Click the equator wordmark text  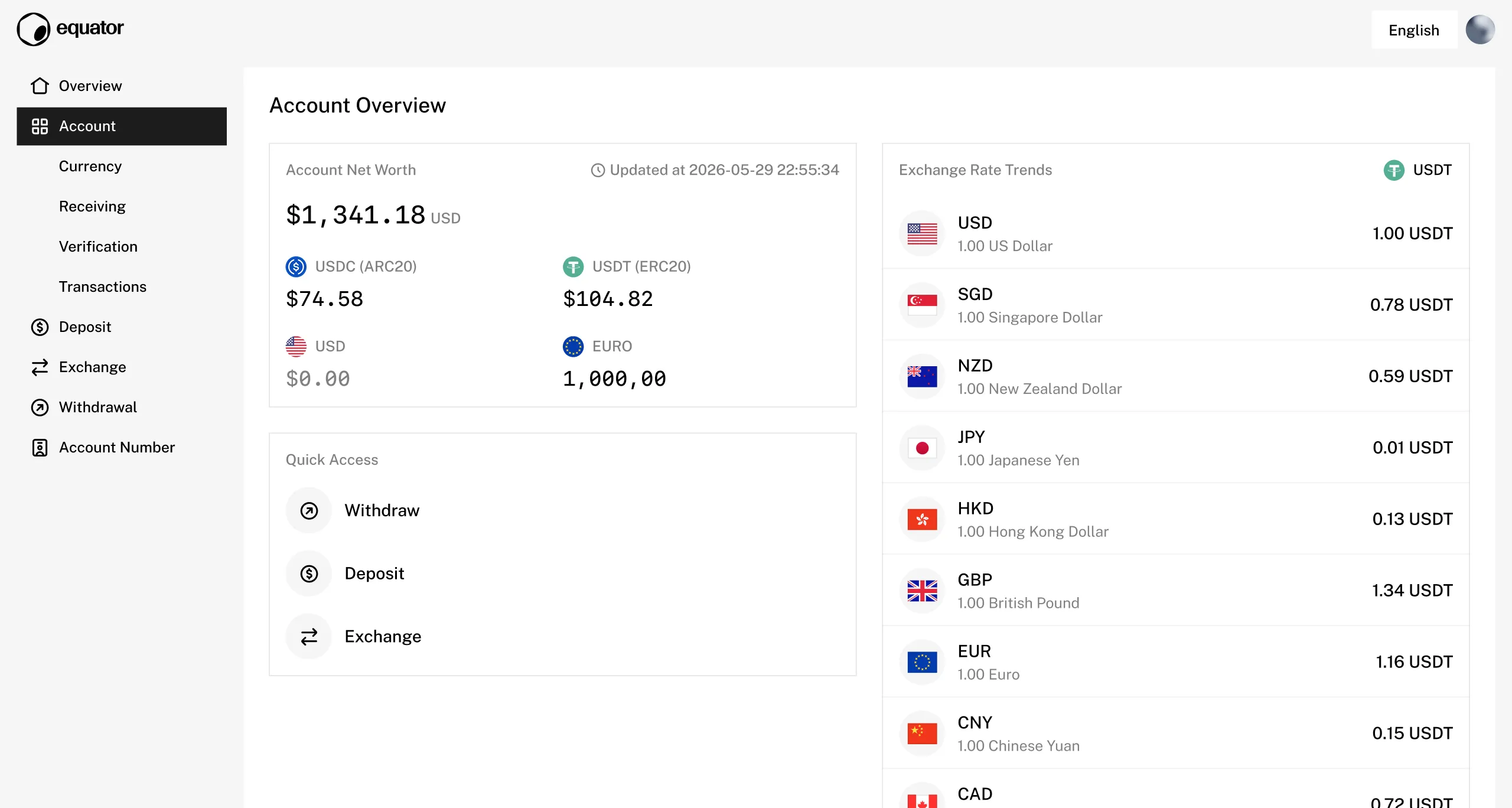[90, 28]
